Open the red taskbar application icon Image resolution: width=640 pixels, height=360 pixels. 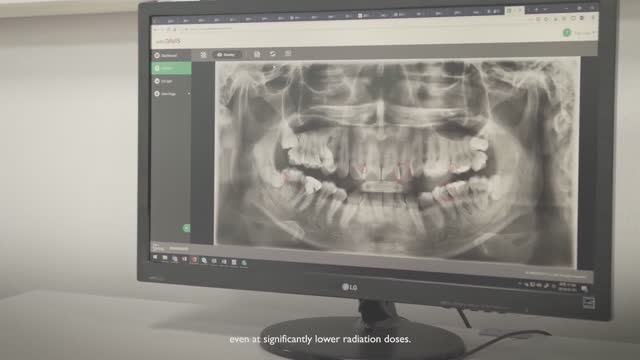tap(194, 260)
